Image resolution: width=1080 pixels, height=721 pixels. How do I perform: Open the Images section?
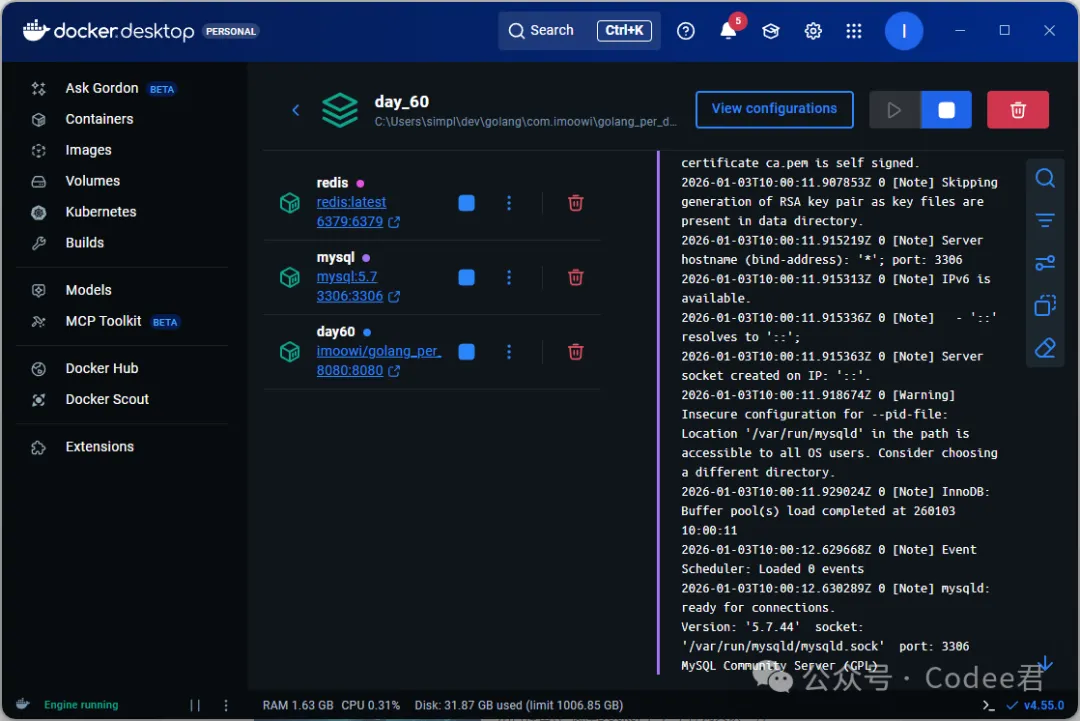click(88, 150)
